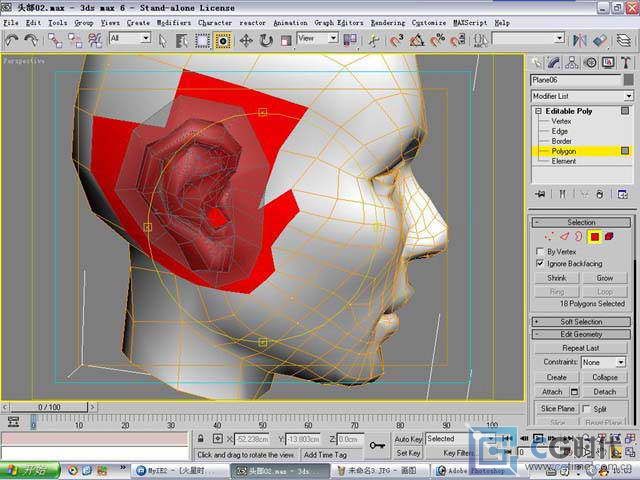Select the Bind to Space Warp tool
640x480 pixels.
pyautogui.click(x=95, y=40)
